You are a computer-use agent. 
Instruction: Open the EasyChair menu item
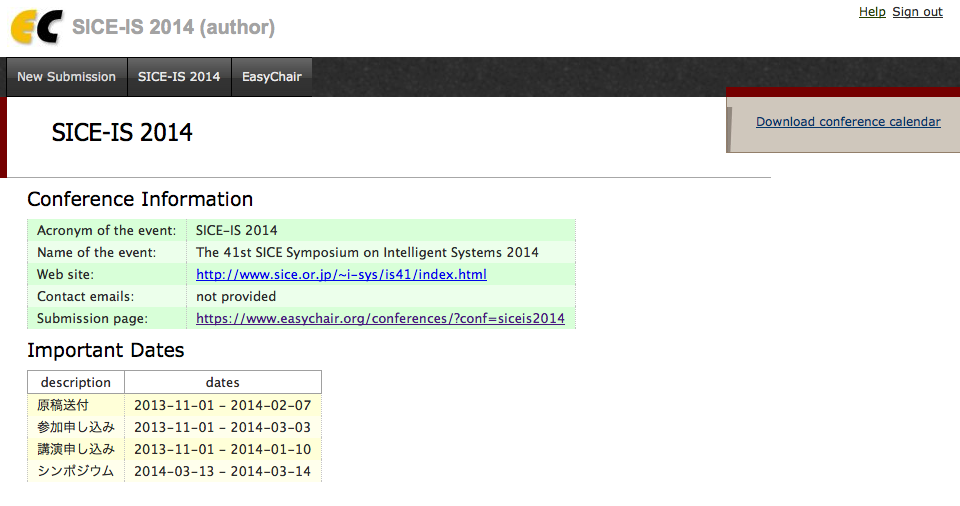point(272,77)
